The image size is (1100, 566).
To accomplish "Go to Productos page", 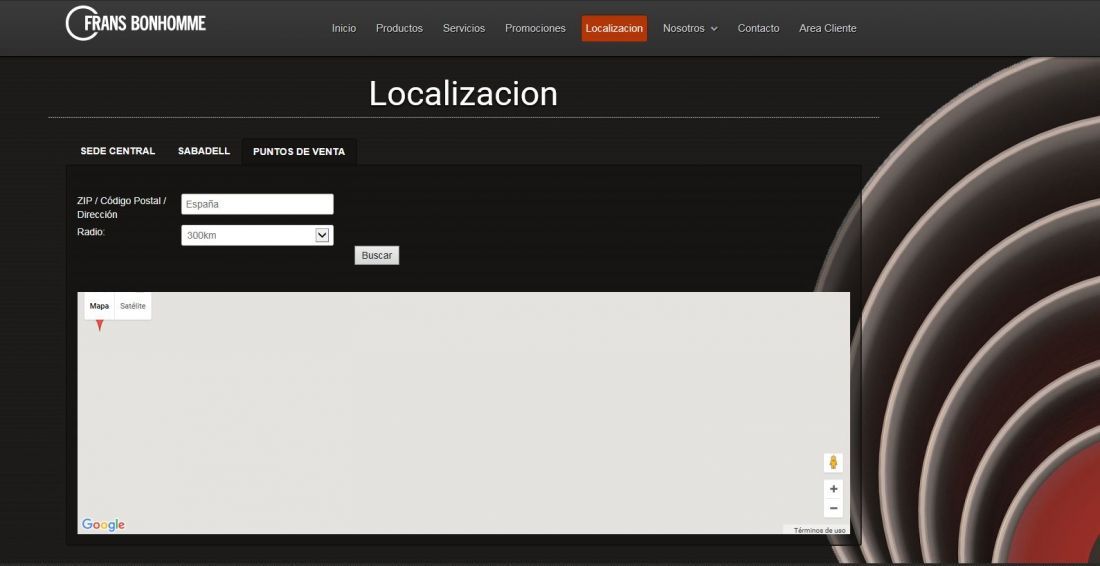I will pyautogui.click(x=399, y=29).
